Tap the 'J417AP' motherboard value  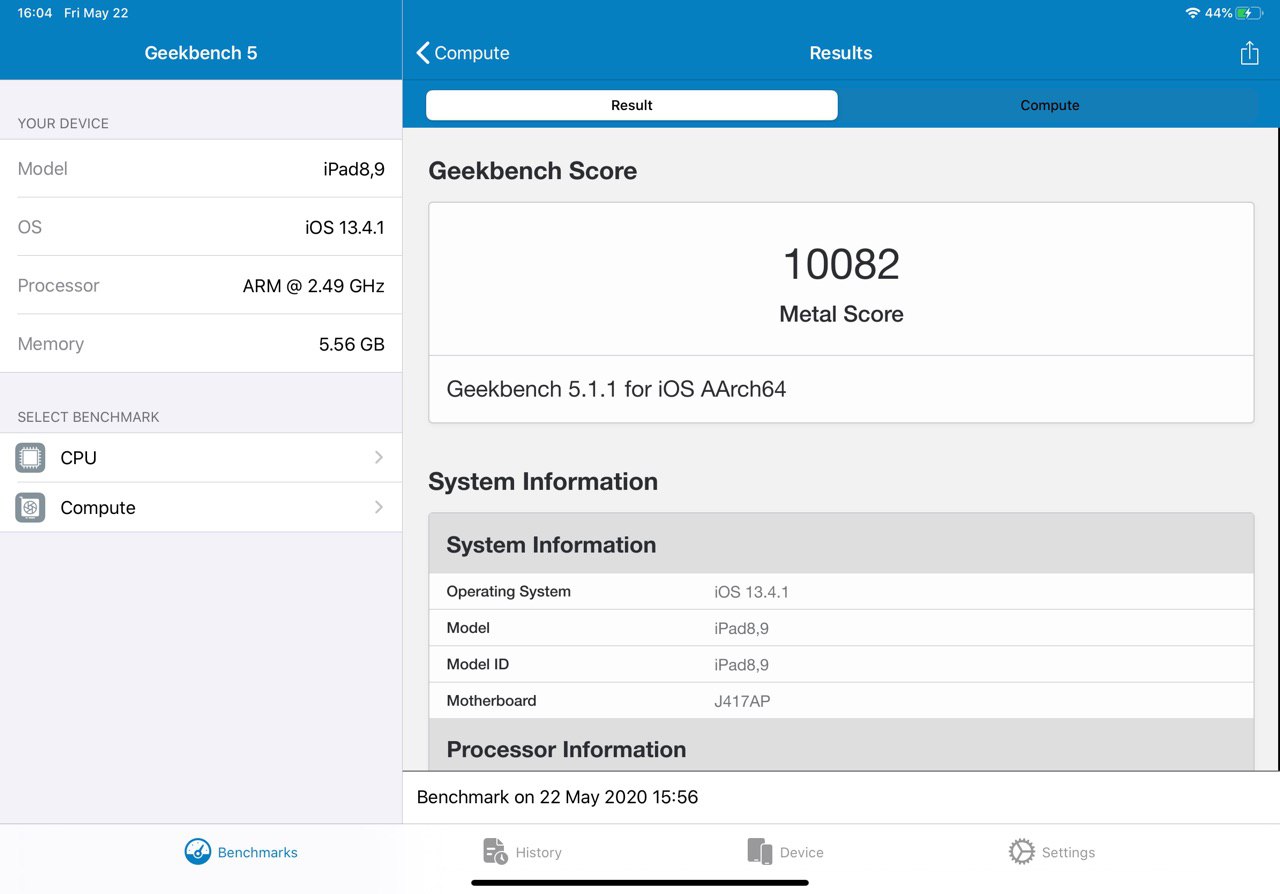(742, 701)
